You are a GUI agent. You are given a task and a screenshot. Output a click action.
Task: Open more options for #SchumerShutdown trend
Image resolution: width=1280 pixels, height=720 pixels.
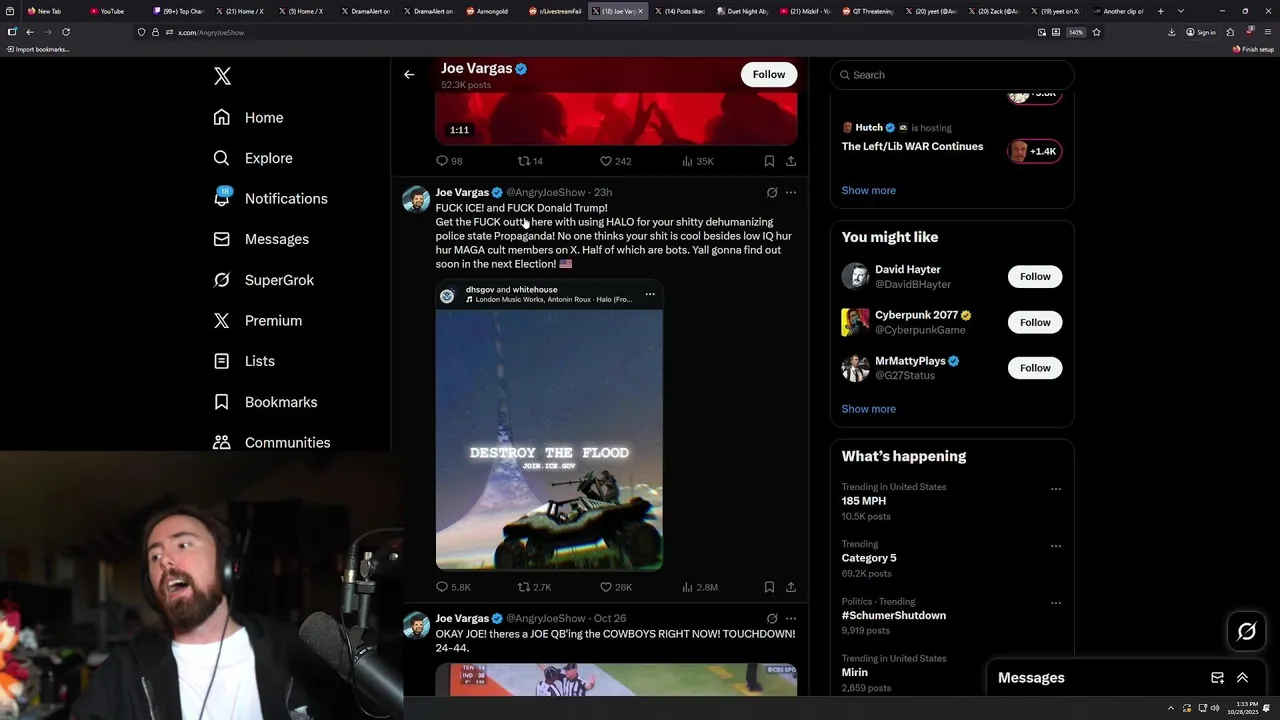pyautogui.click(x=1055, y=603)
